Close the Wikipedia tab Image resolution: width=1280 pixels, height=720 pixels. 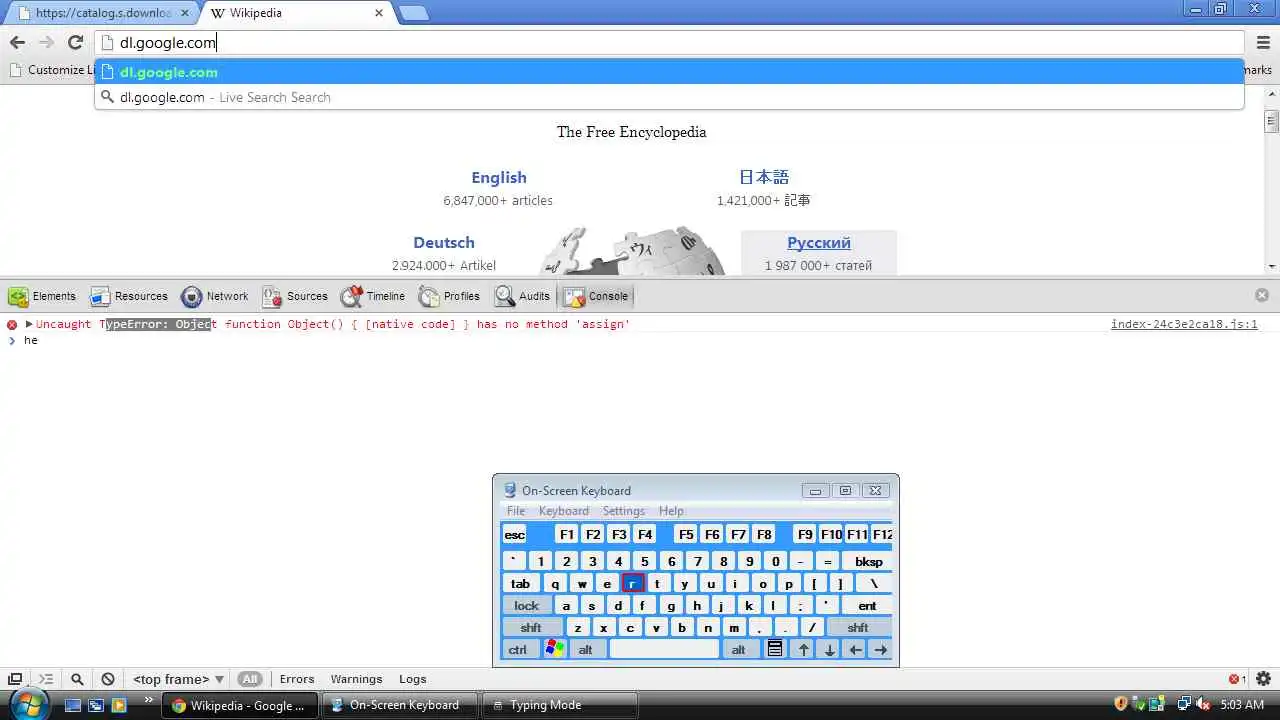pyautogui.click(x=379, y=13)
